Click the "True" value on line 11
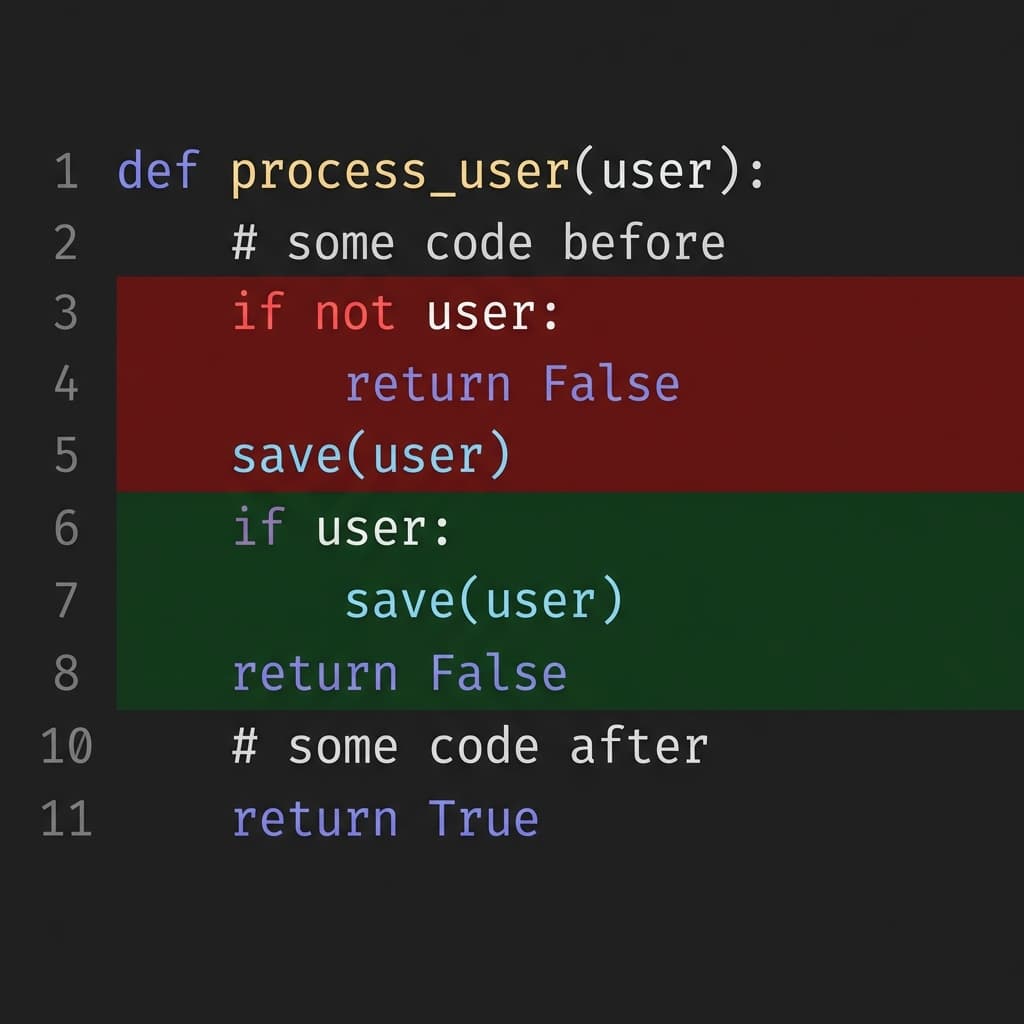 tap(484, 818)
